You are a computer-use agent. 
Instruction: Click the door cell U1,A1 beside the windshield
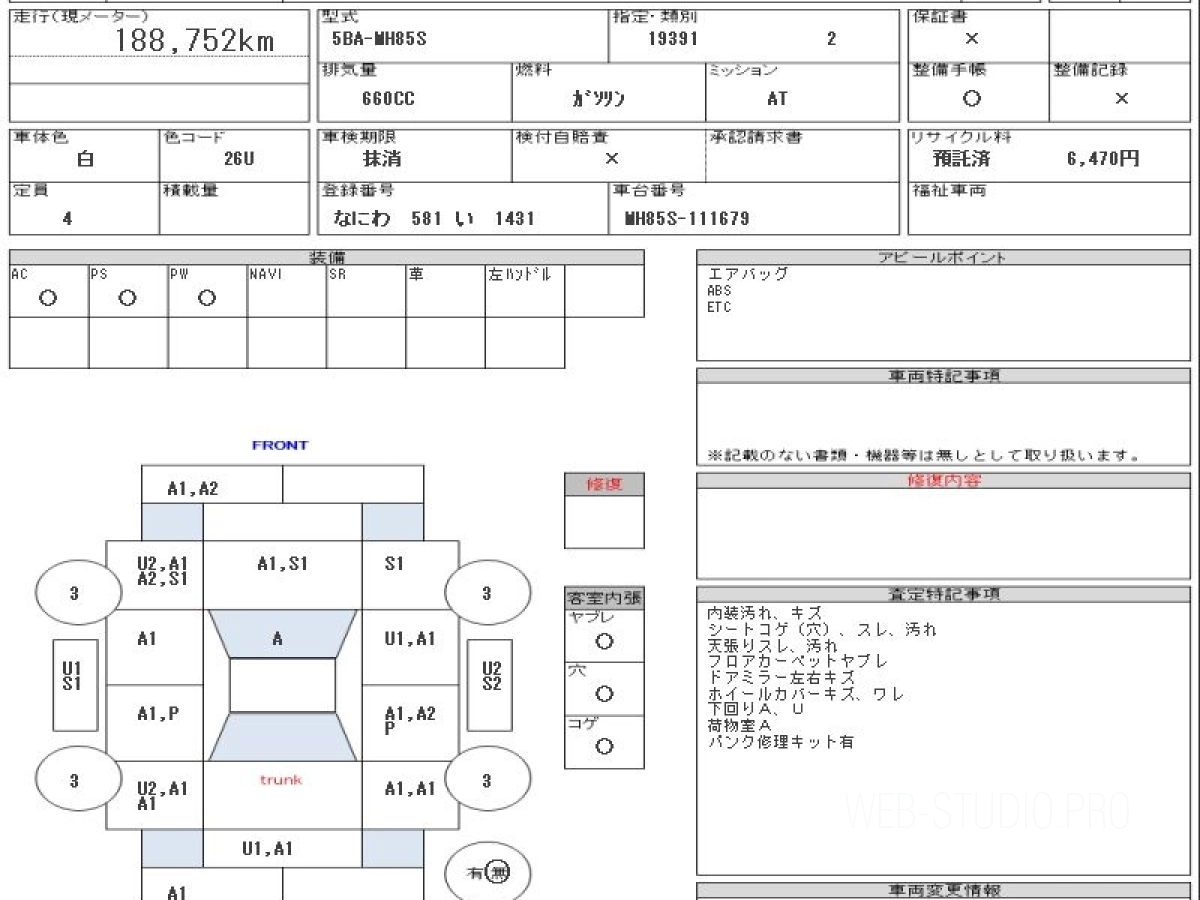[410, 648]
